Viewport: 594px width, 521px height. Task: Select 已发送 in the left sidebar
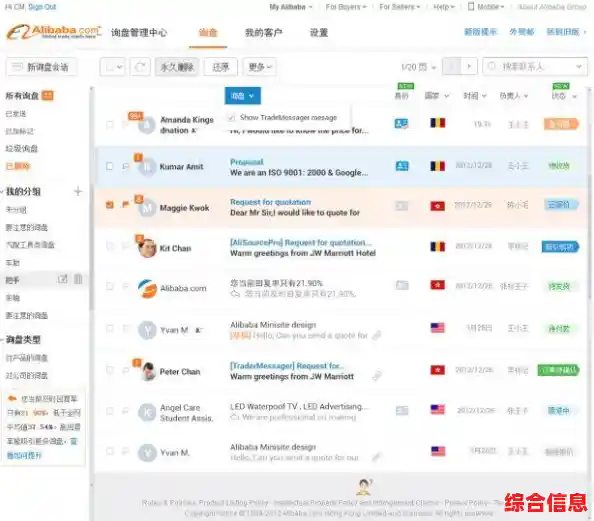16,113
